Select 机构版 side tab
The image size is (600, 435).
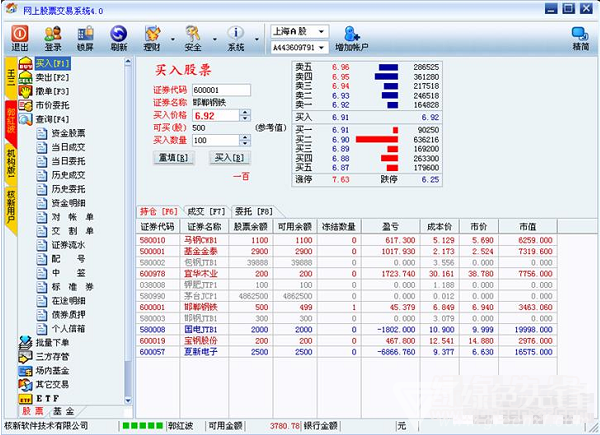[x=11, y=163]
